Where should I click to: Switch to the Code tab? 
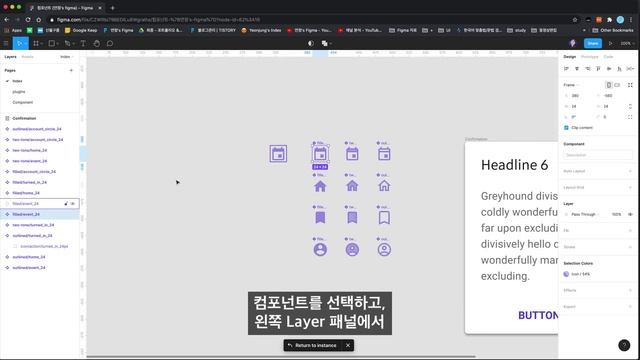[x=608, y=57]
